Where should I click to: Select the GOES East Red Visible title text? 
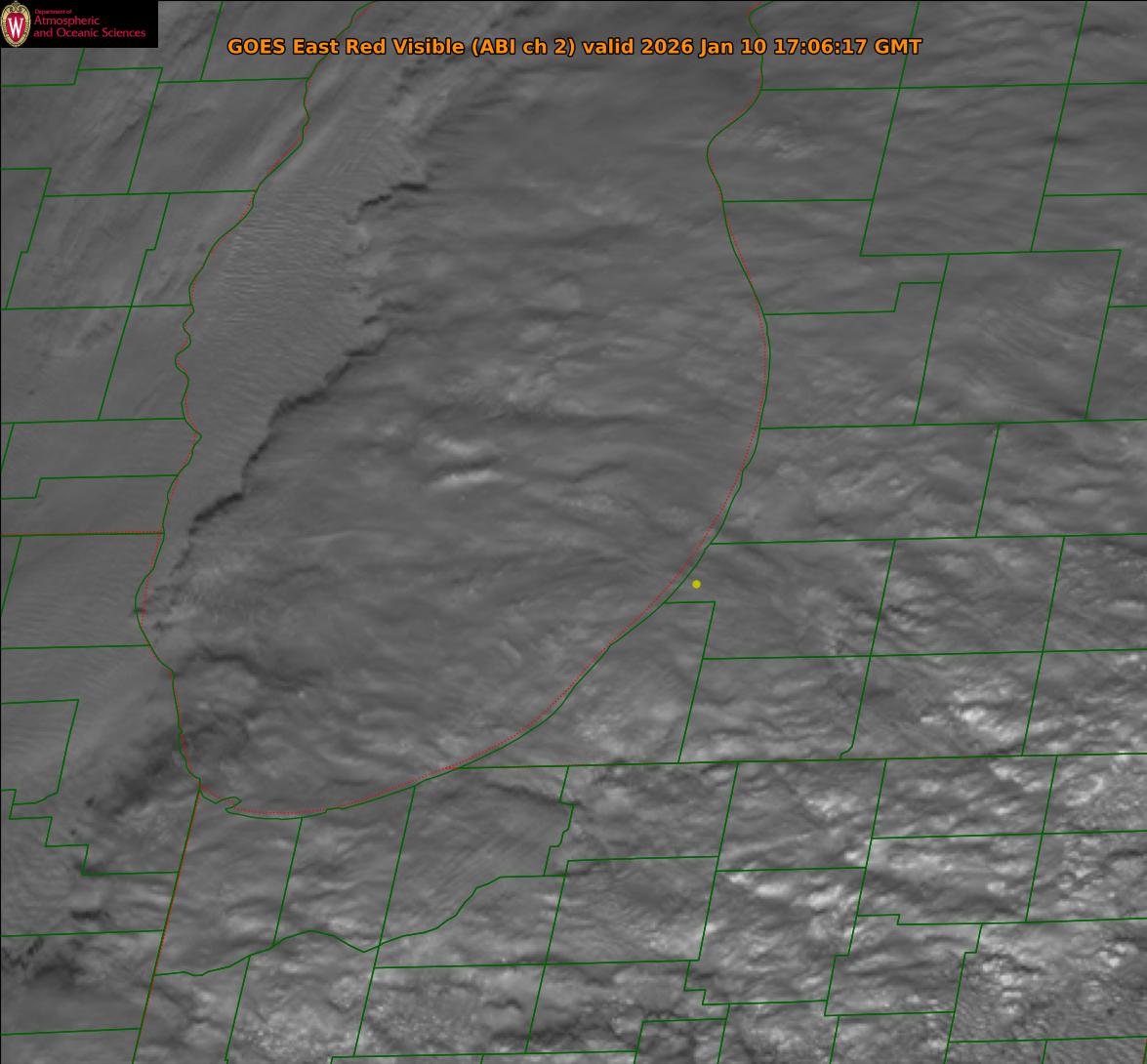tap(346, 46)
